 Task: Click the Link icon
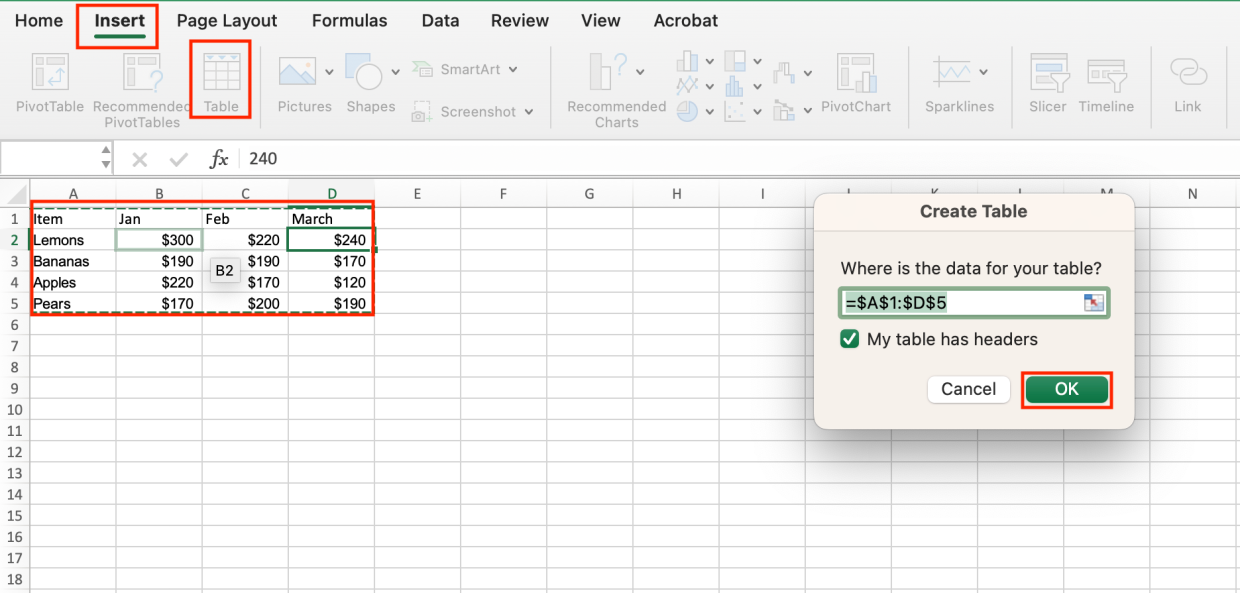point(1188,72)
